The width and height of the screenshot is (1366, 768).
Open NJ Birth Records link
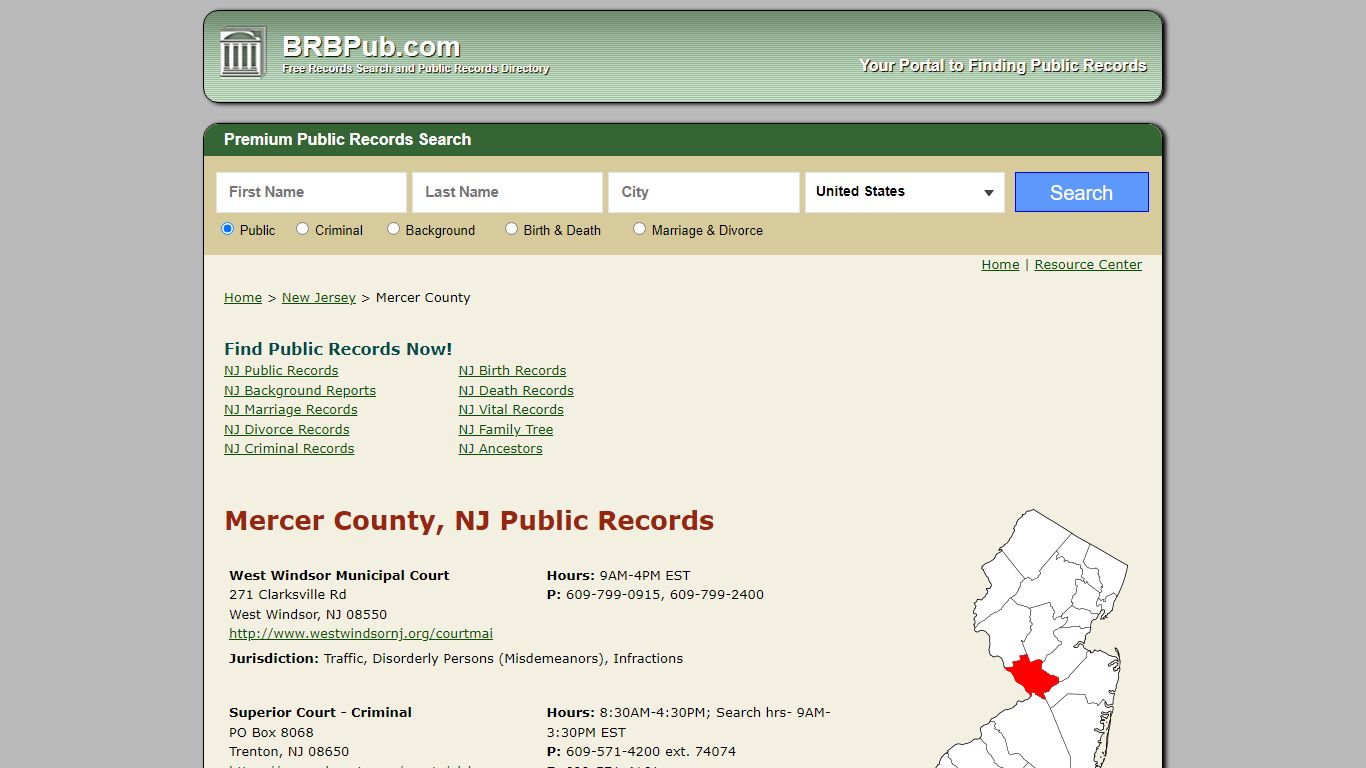click(512, 371)
